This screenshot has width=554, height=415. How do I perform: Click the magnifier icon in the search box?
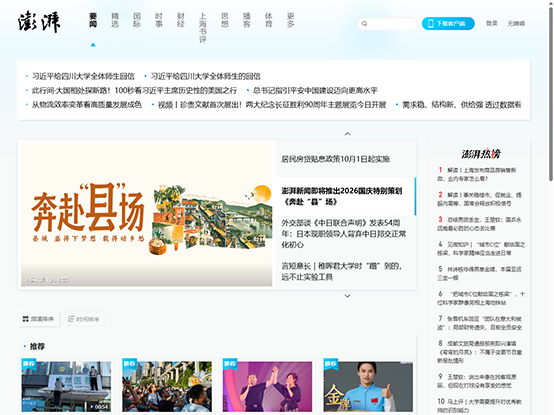tap(365, 24)
